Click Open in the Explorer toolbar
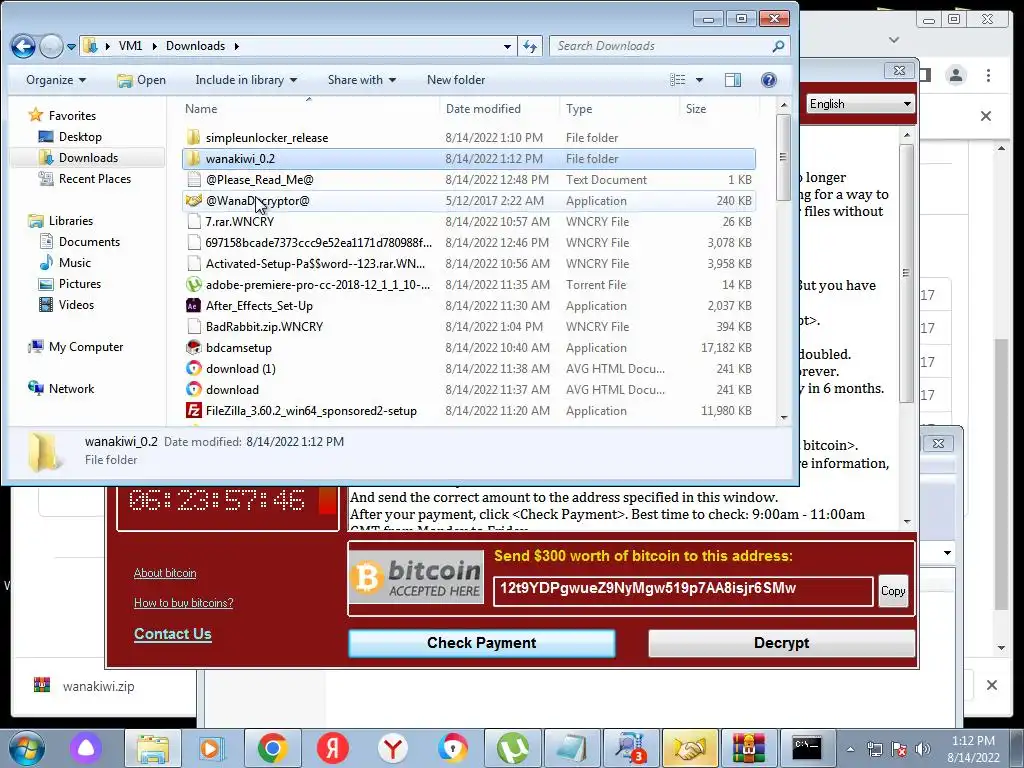This screenshot has width=1024, height=768. click(142, 80)
